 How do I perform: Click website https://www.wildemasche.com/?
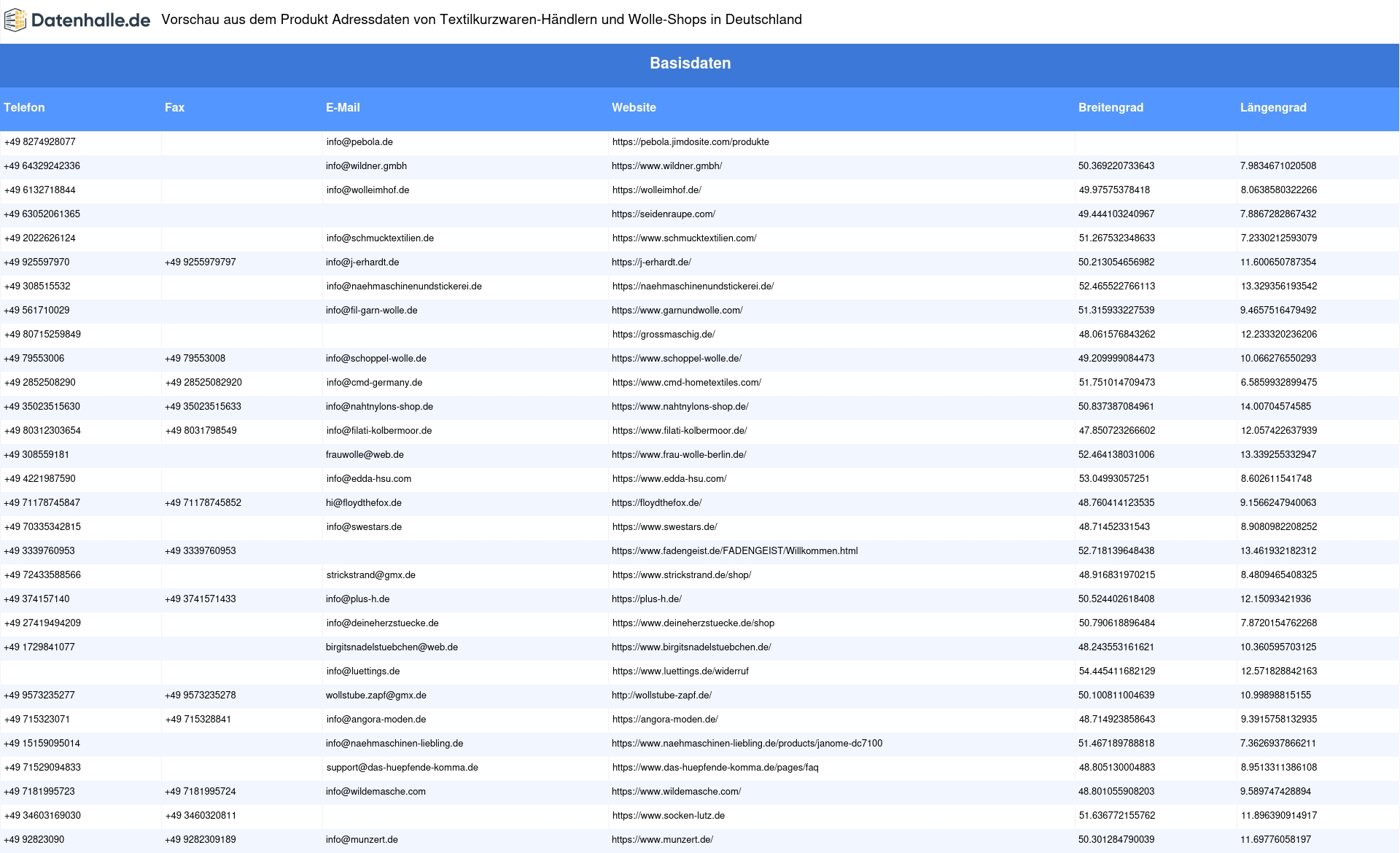(x=677, y=792)
